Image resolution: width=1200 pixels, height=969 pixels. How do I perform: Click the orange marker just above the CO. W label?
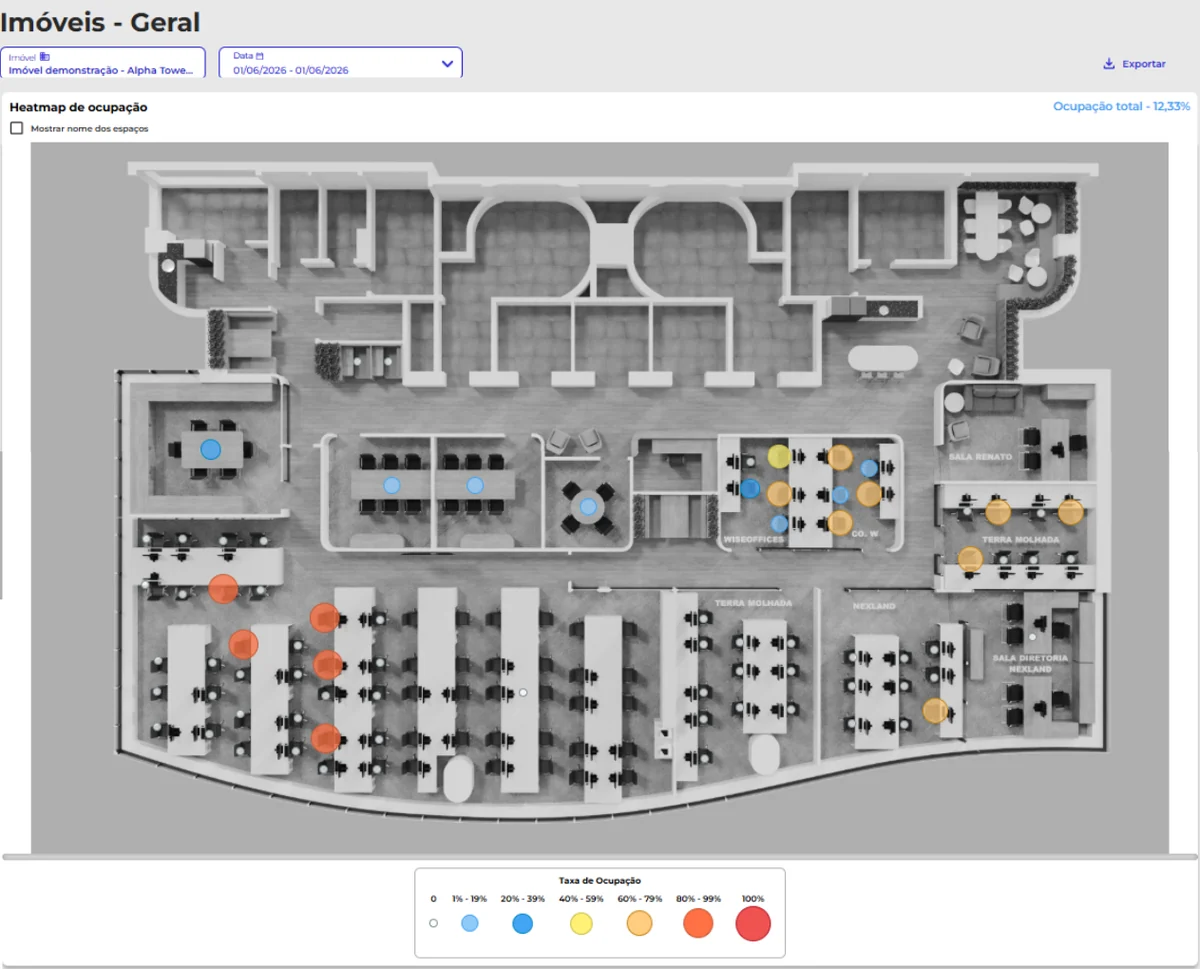click(x=840, y=522)
